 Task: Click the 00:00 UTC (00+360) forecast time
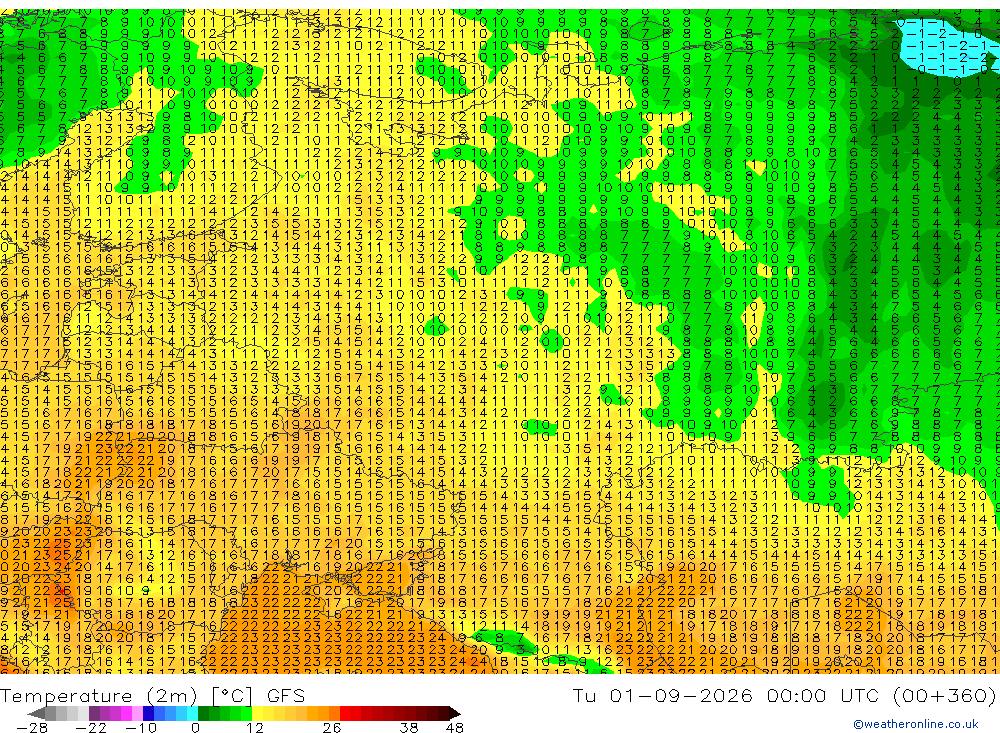(881, 695)
